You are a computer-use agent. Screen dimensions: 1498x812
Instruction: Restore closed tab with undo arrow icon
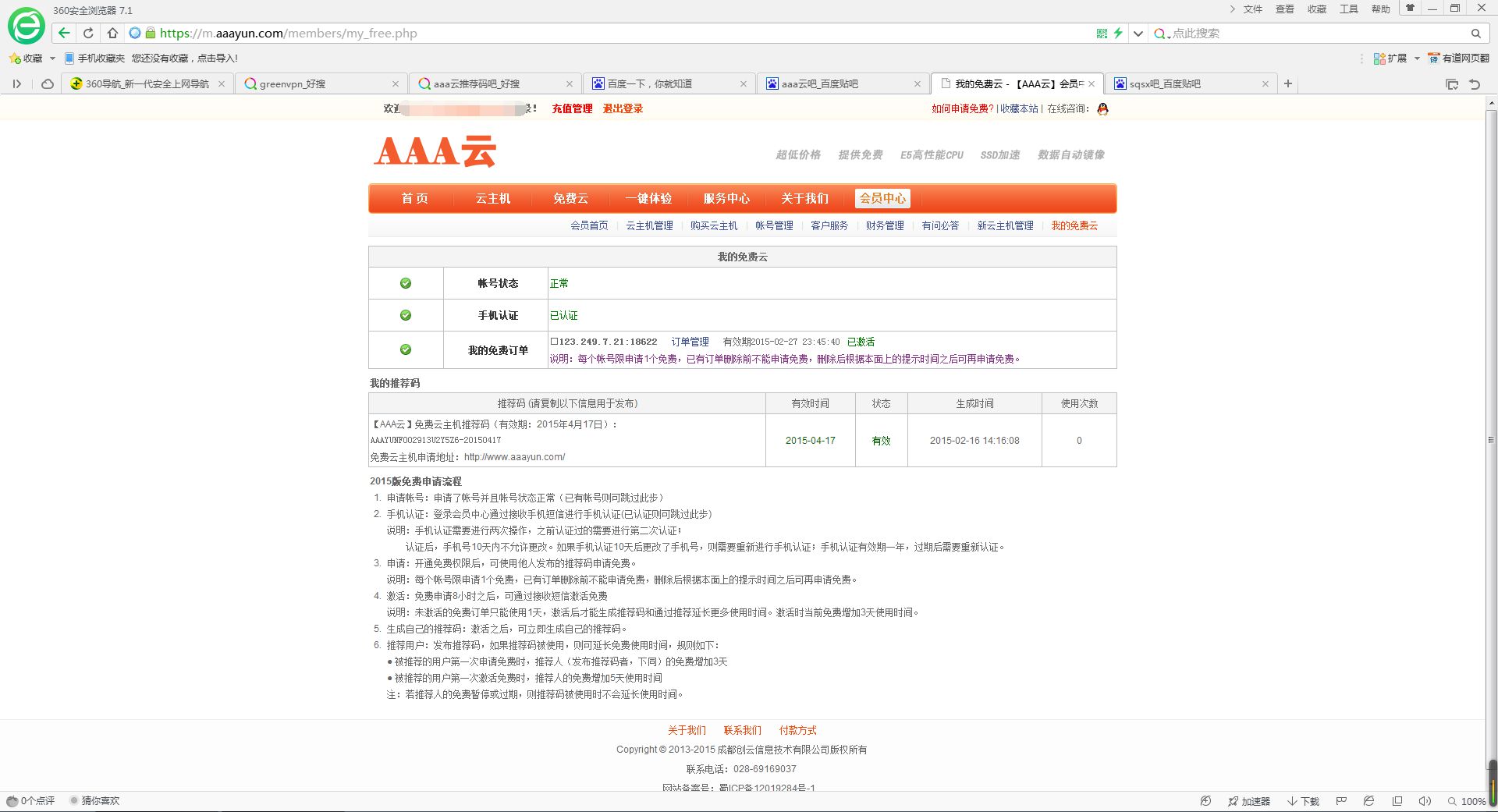[x=1475, y=84]
